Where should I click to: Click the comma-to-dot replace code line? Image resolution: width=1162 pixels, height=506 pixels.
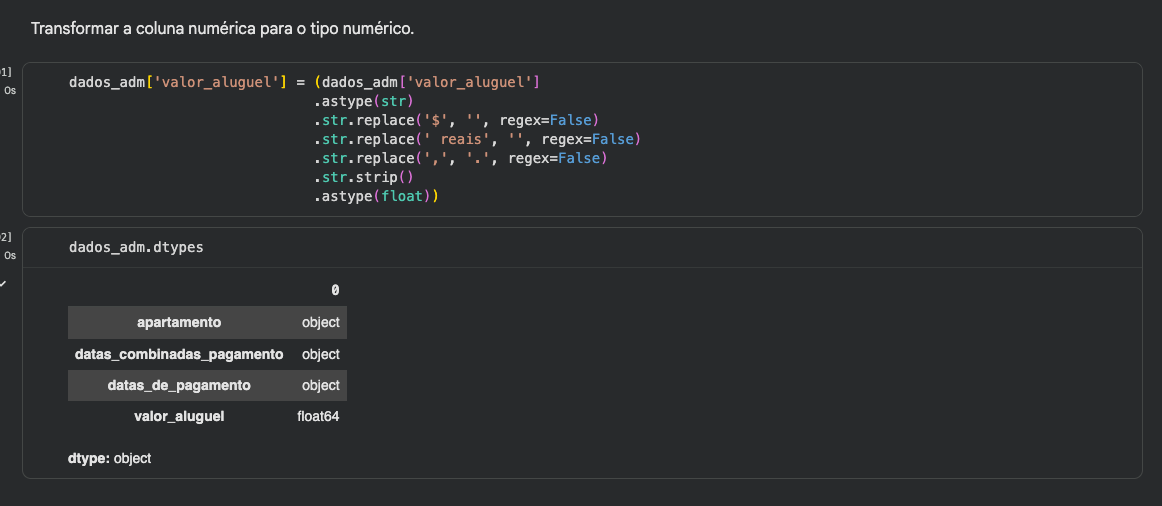pos(460,158)
